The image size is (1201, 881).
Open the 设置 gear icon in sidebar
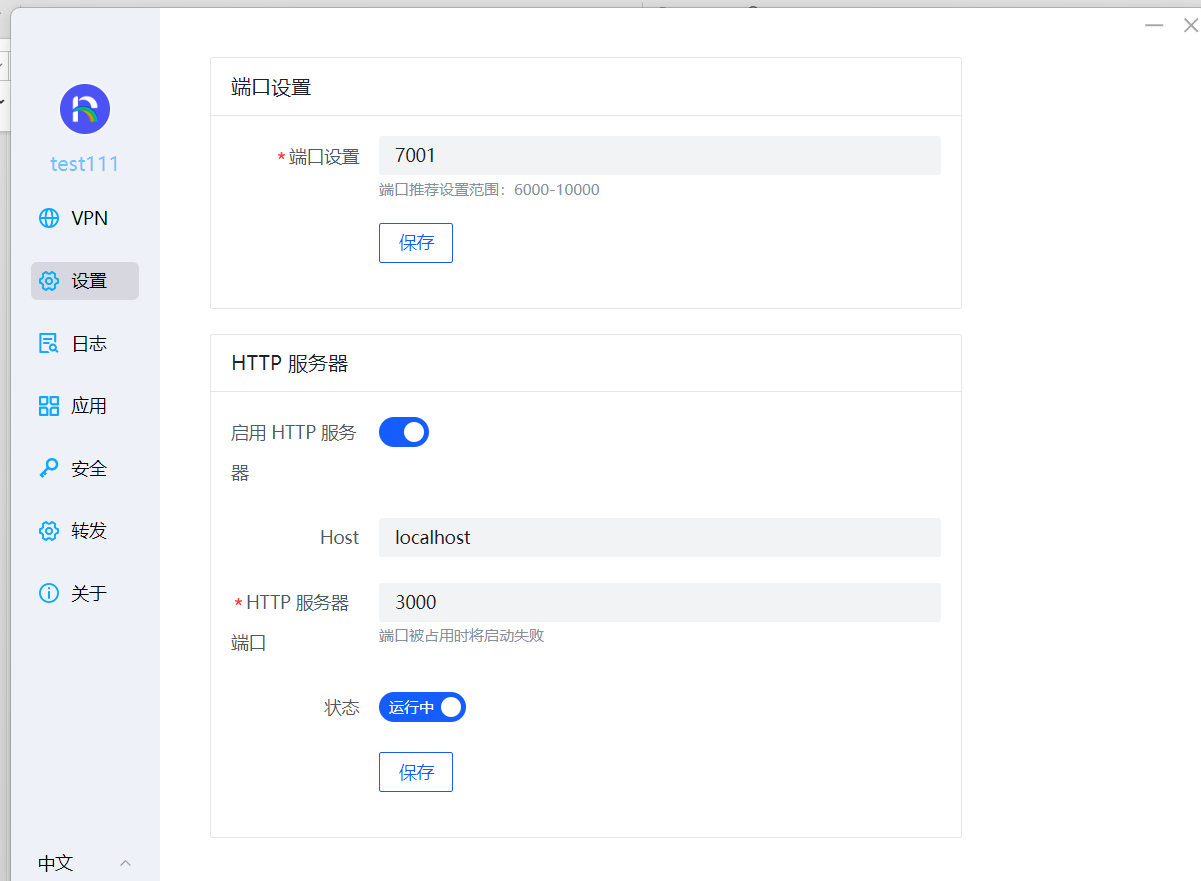coord(48,281)
